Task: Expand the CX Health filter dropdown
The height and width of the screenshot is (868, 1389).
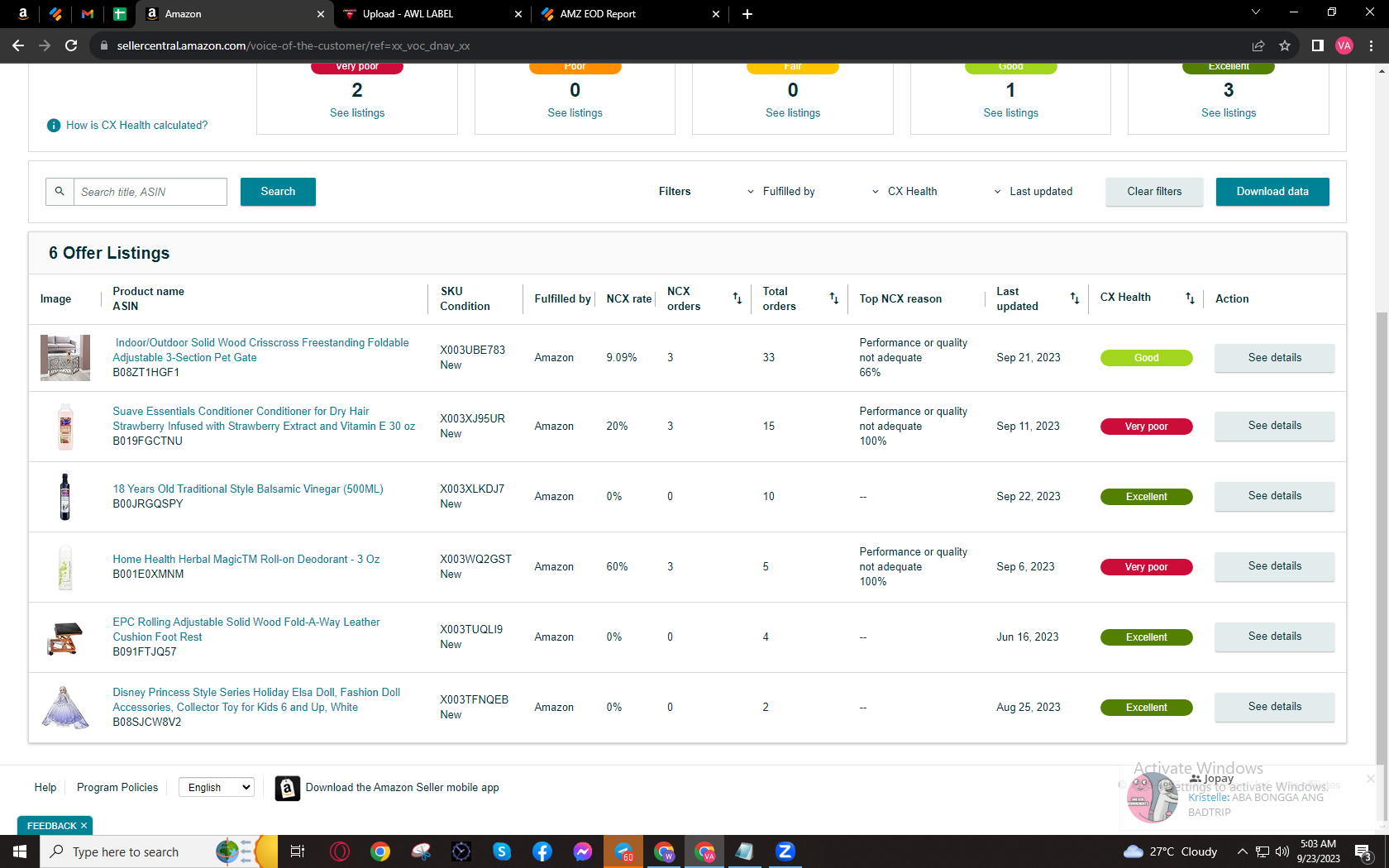Action: tap(905, 192)
